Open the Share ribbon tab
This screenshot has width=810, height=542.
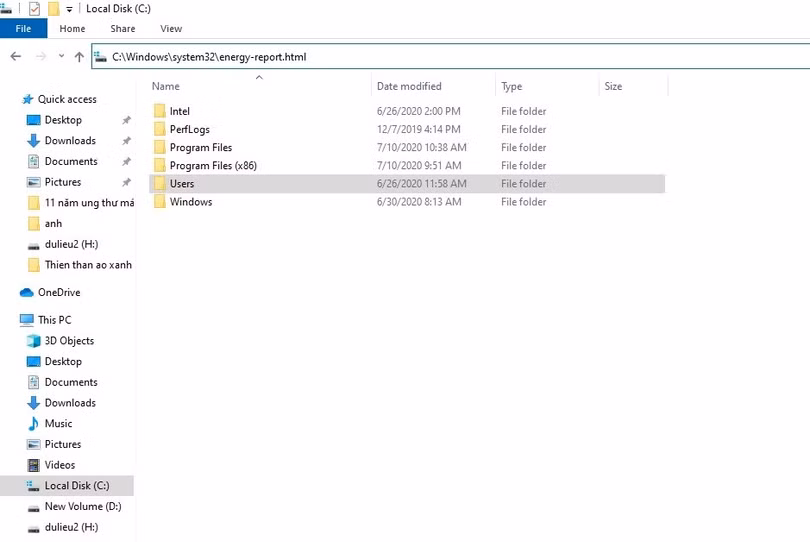(x=123, y=29)
